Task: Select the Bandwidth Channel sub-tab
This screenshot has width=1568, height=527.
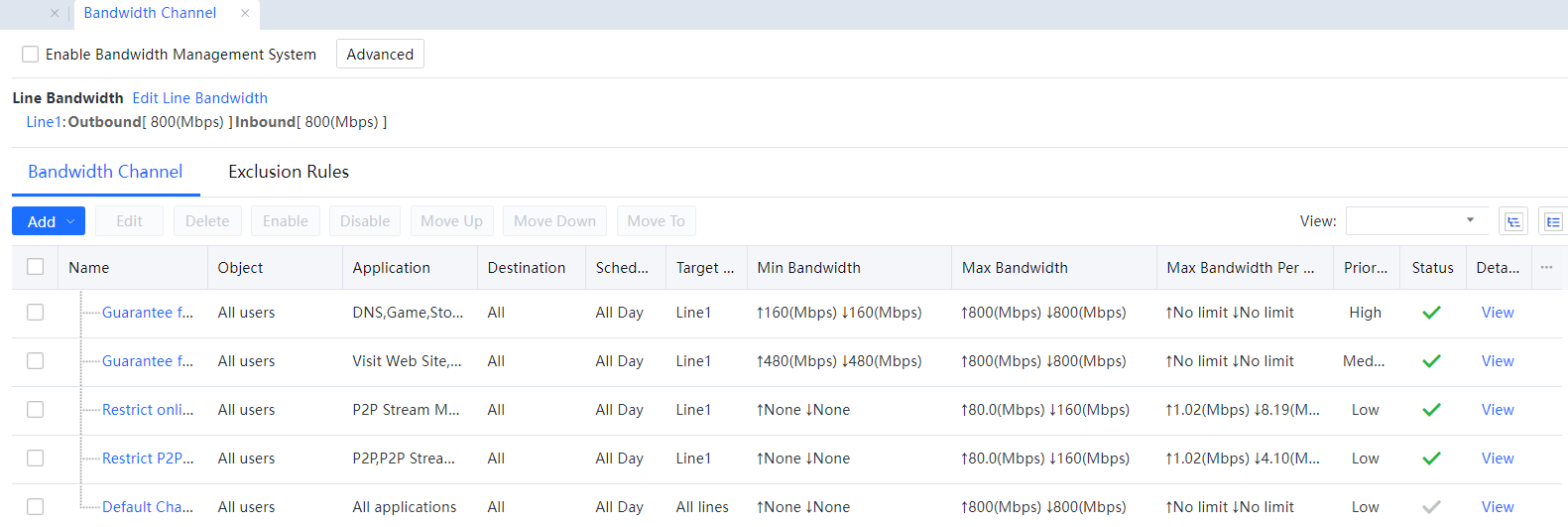Action: (105, 172)
